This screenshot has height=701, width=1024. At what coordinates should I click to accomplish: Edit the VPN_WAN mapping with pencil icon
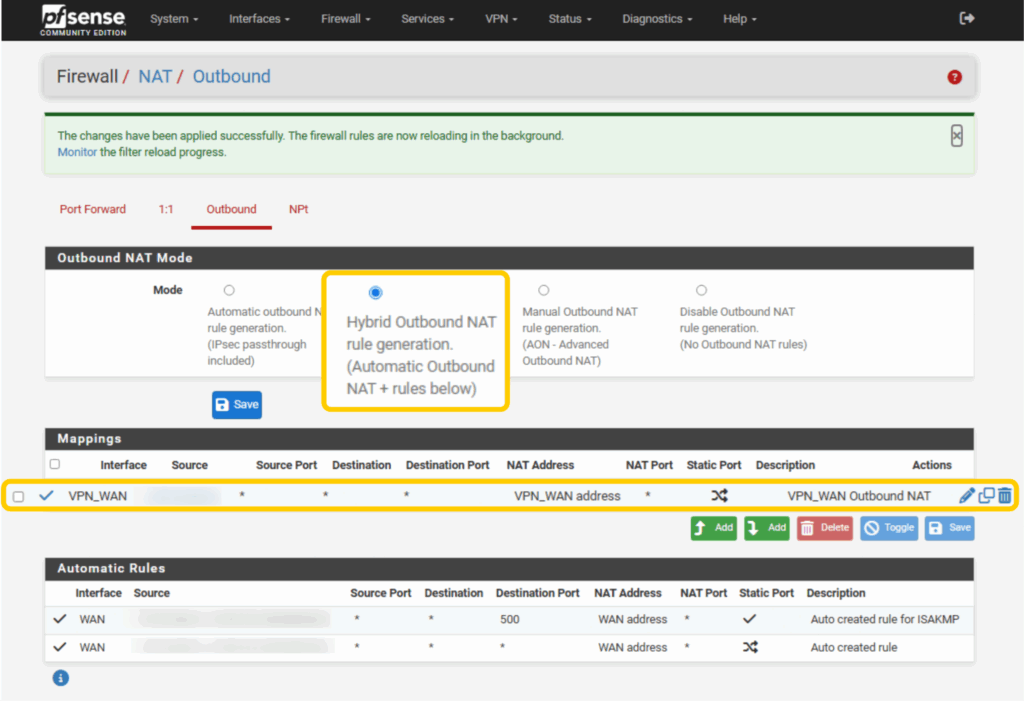[x=967, y=495]
